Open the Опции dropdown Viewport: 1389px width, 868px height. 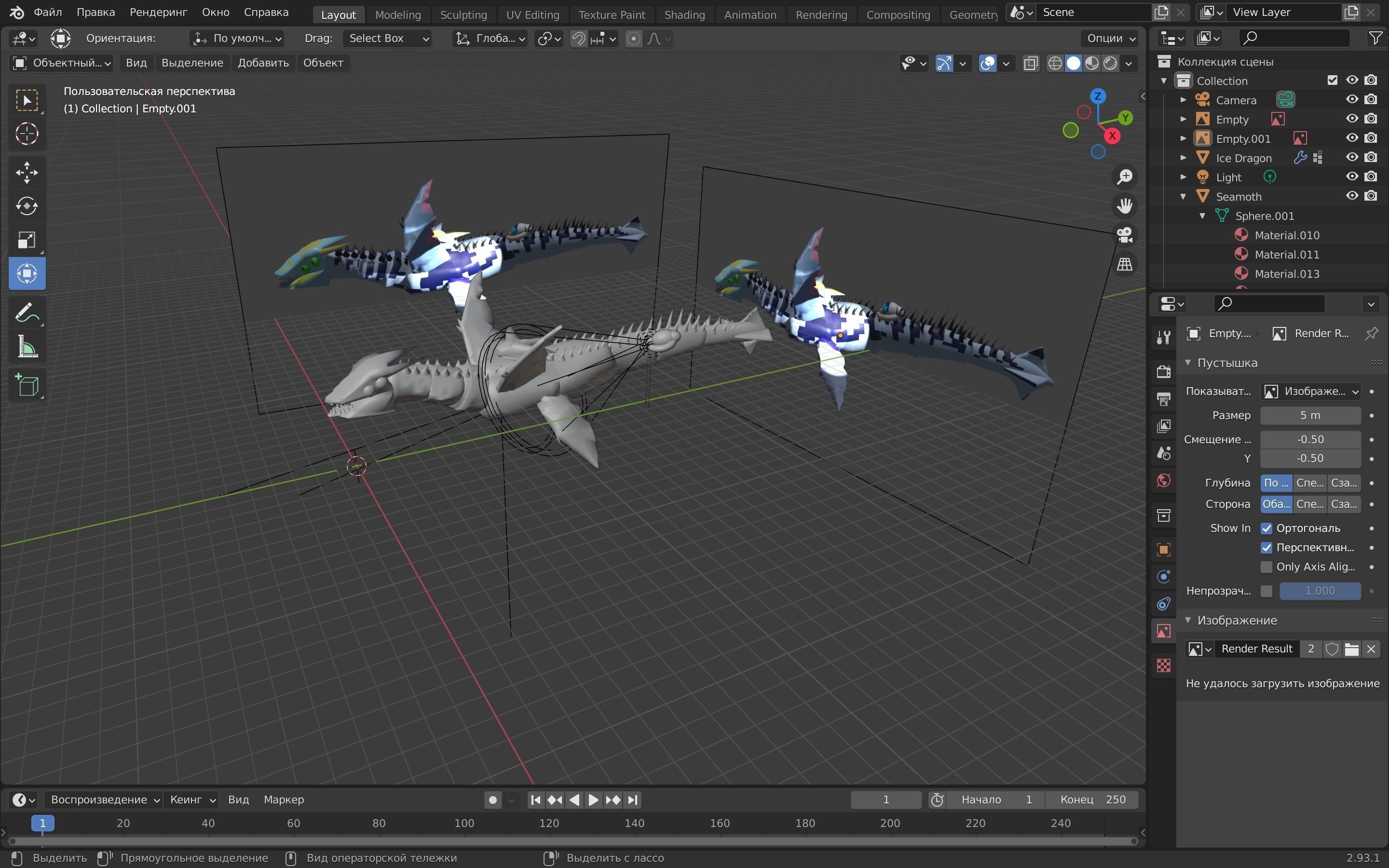[x=1110, y=39]
